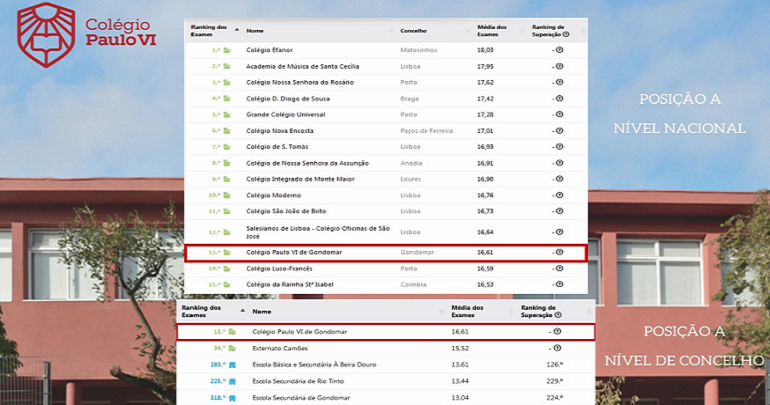Sort top table by Ranking de Superação

pos(548,30)
